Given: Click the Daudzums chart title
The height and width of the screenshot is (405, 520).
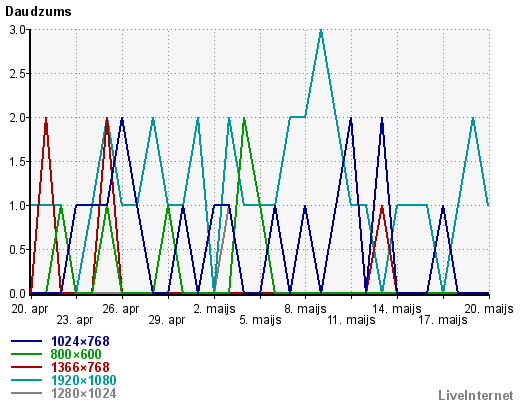Looking at the screenshot, I should pyautogui.click(x=38, y=12).
